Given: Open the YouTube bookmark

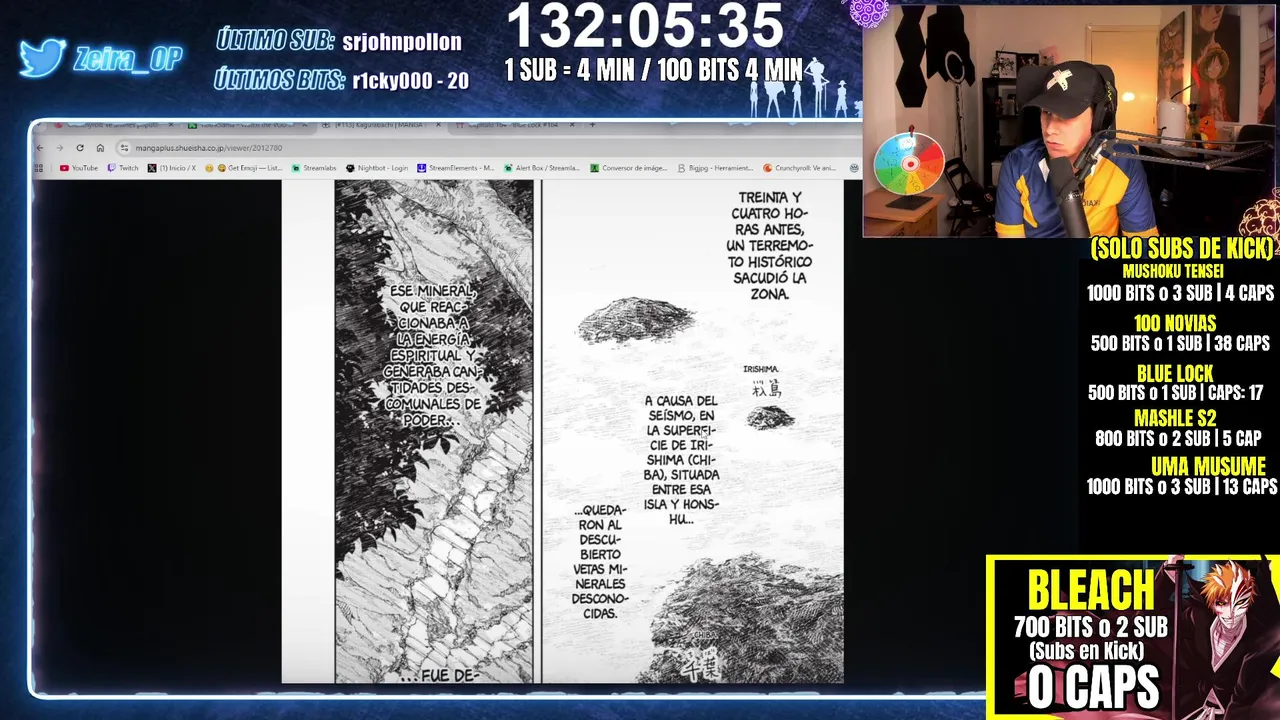Looking at the screenshot, I should [x=79, y=168].
